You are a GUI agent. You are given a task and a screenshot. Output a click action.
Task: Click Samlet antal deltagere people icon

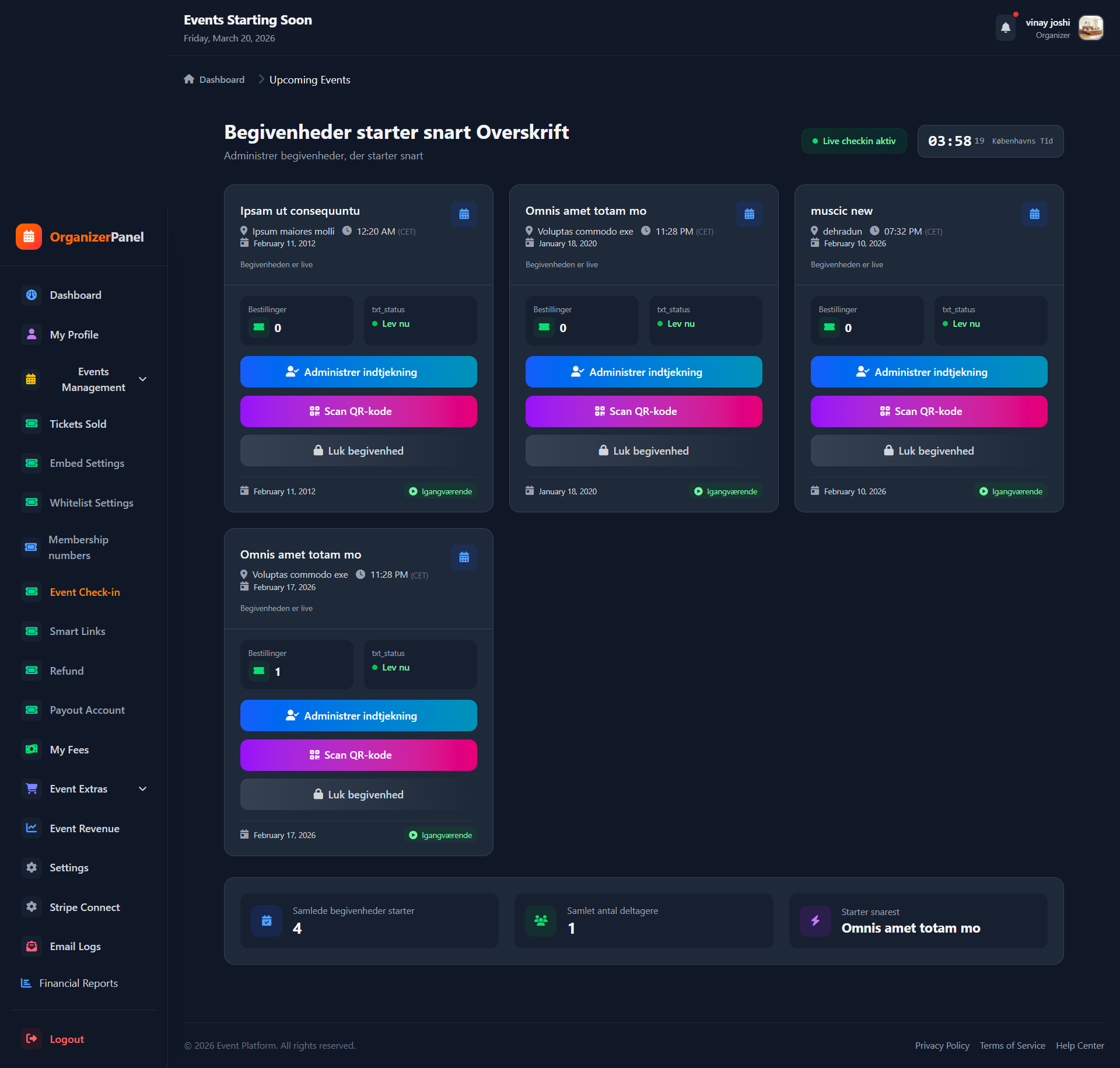(541, 921)
